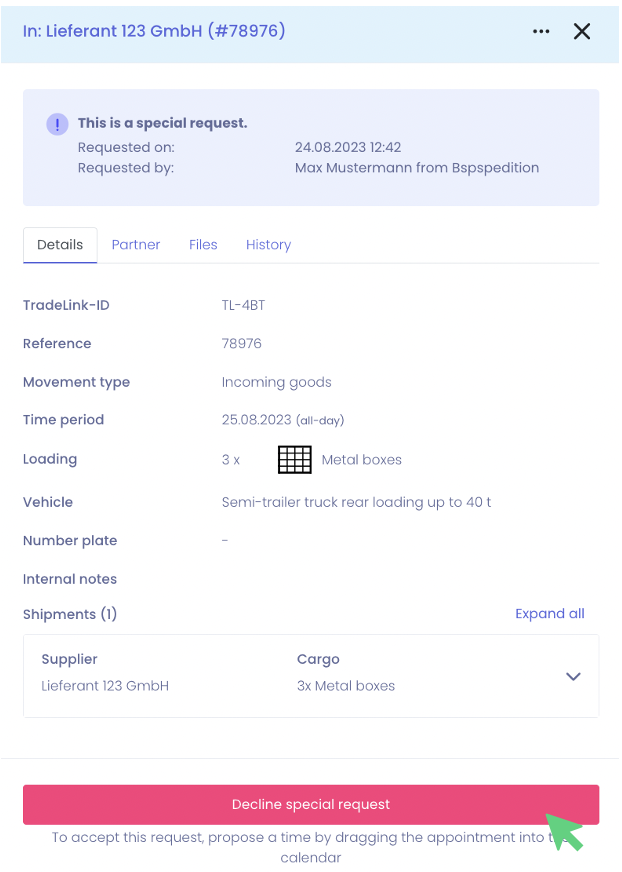Open the three-dots more options menu
The width and height of the screenshot is (622, 872).
tap(541, 31)
